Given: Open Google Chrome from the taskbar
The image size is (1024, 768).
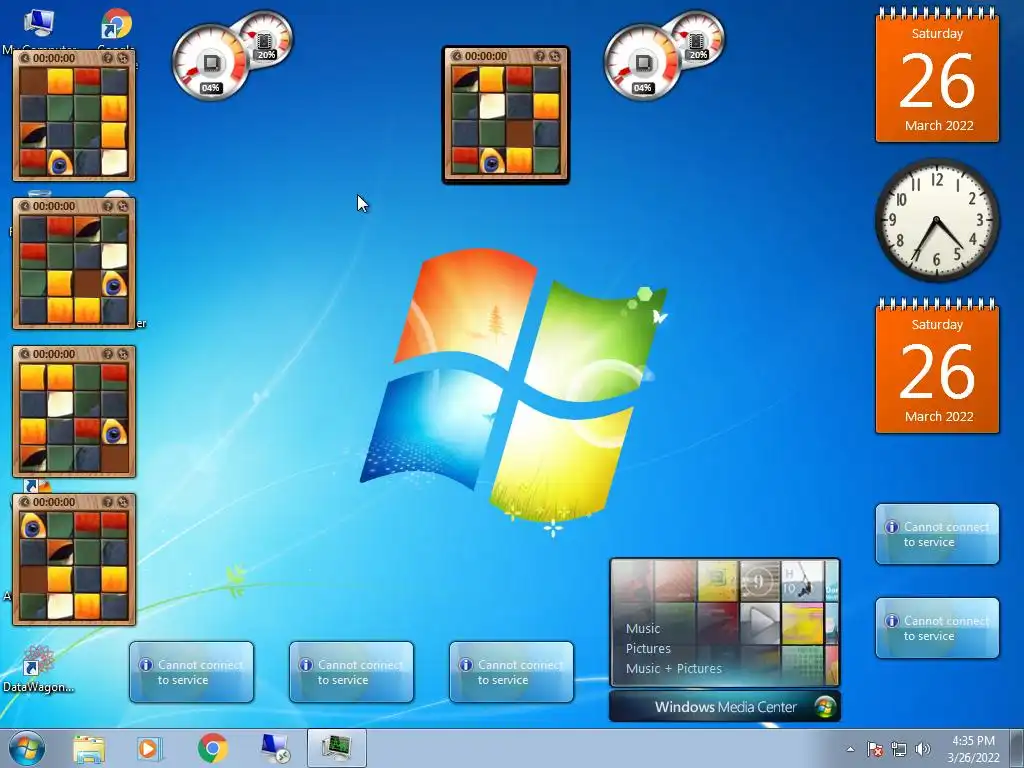Looking at the screenshot, I should 212,748.
